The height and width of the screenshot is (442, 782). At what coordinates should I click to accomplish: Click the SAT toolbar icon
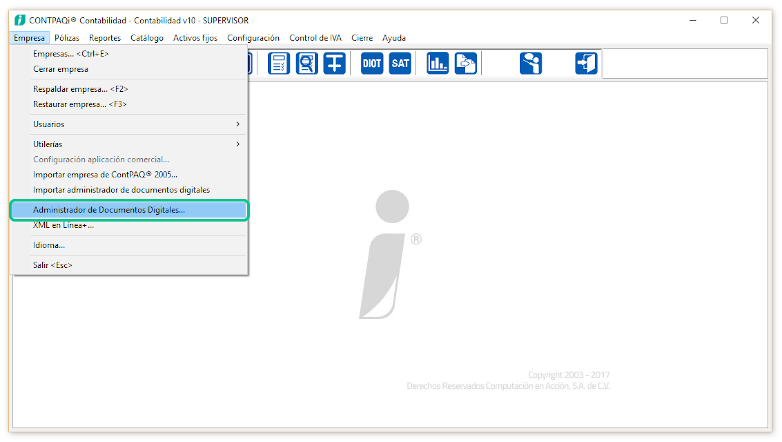401,63
